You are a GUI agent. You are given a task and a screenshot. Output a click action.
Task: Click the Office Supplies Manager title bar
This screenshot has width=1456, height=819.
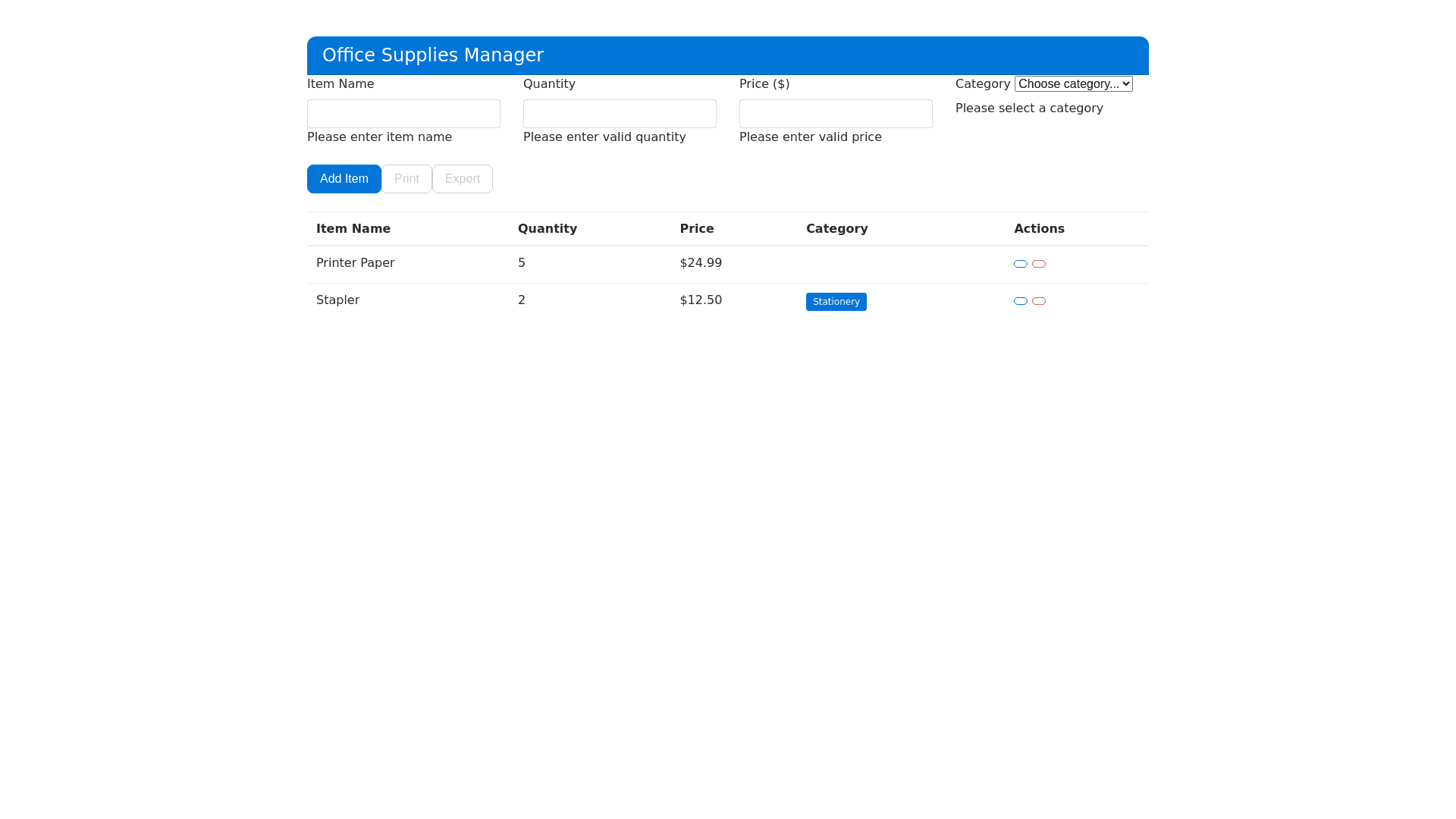pos(727,55)
